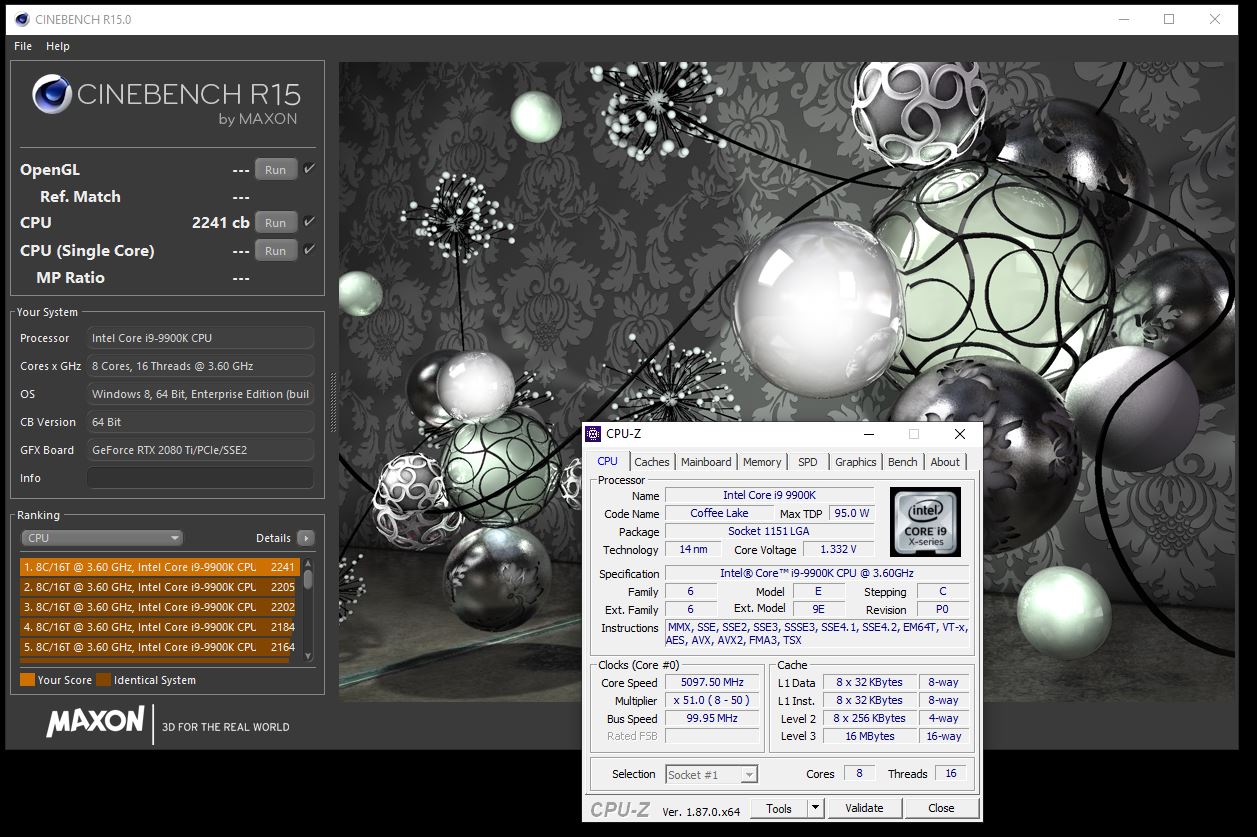1257x837 pixels.
Task: Click the Tools button in CPU-Z
Action: tap(779, 808)
